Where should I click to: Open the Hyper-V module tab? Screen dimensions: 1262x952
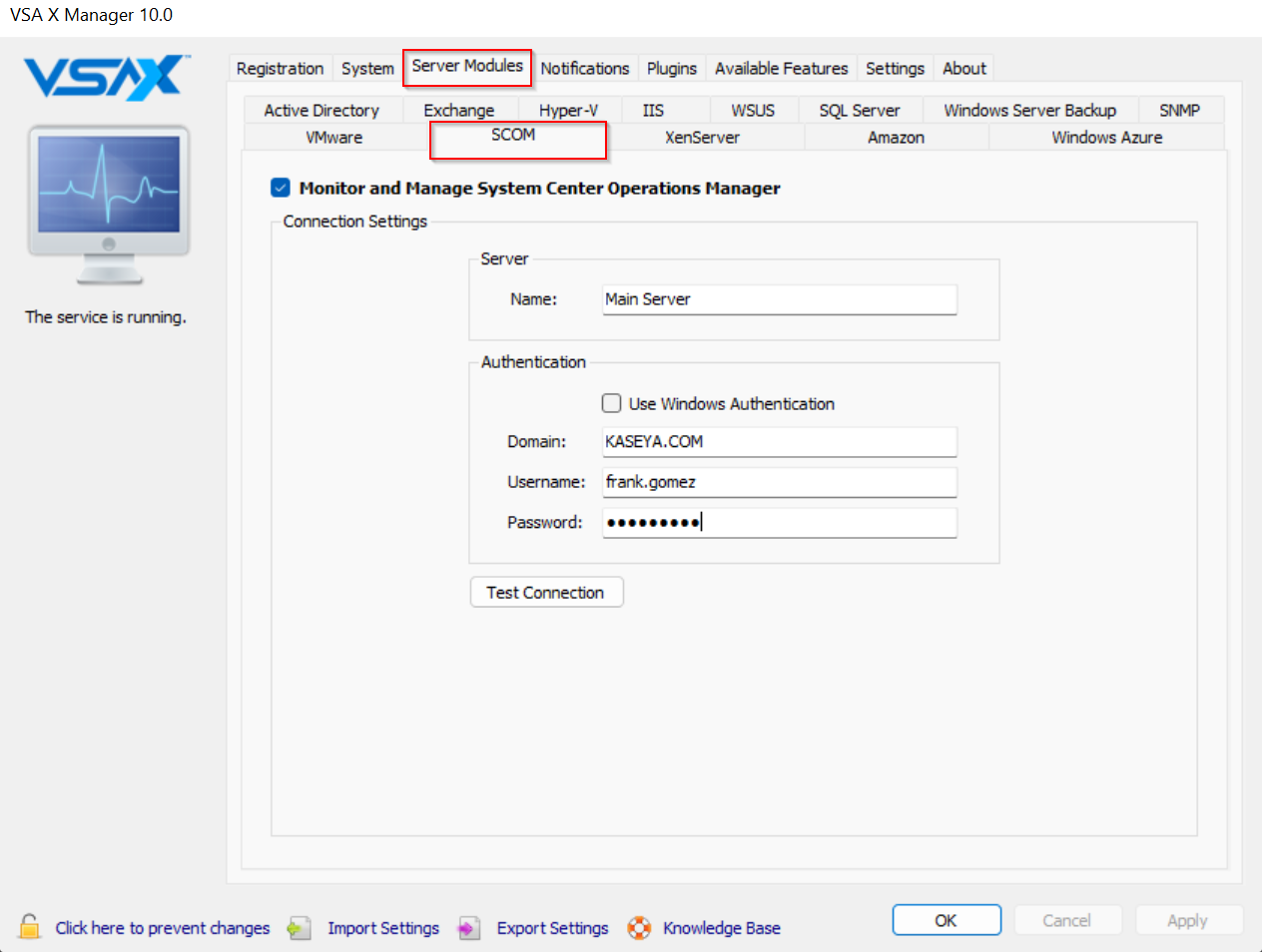[569, 110]
